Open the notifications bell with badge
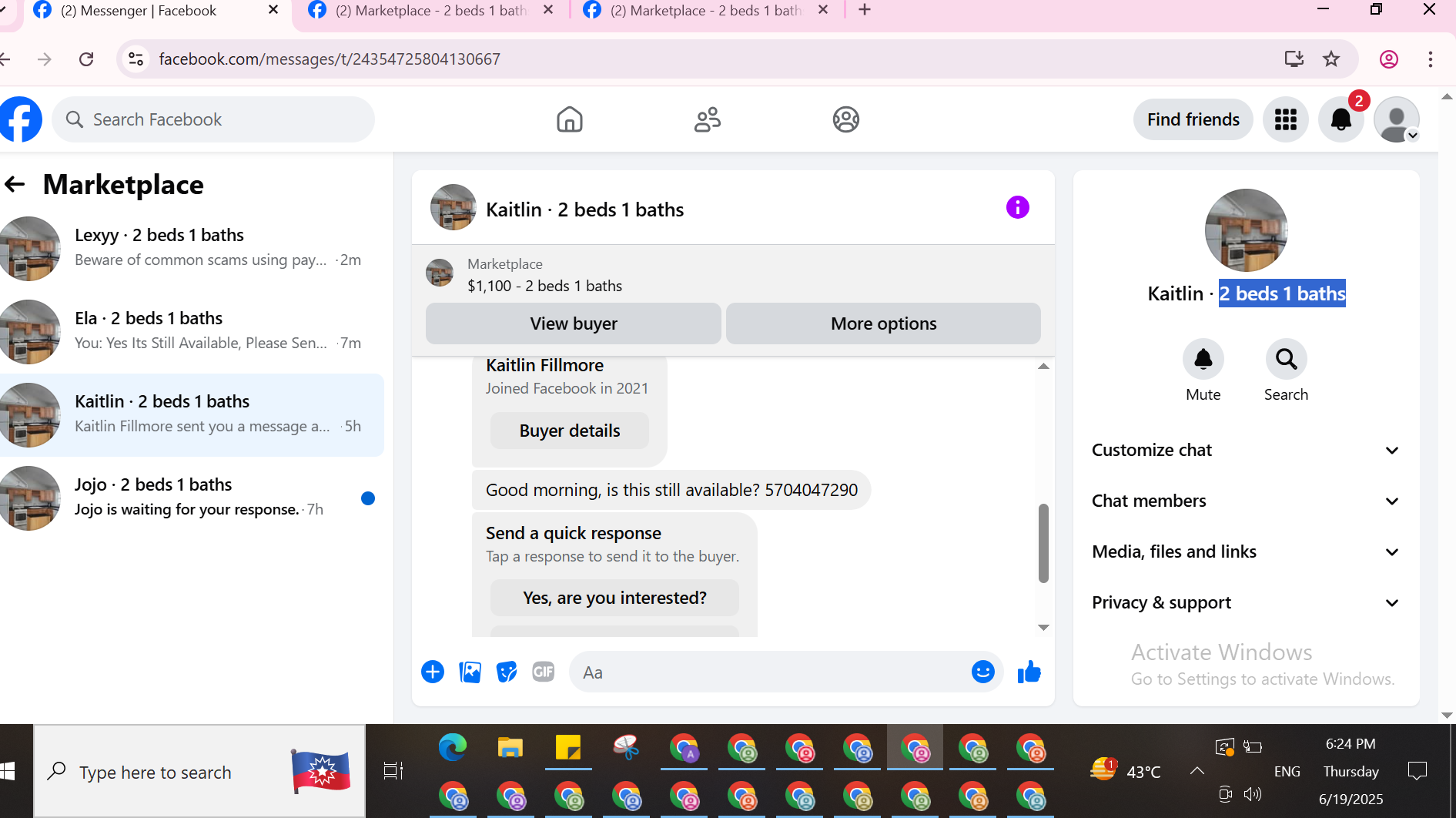The image size is (1456, 818). [1341, 119]
